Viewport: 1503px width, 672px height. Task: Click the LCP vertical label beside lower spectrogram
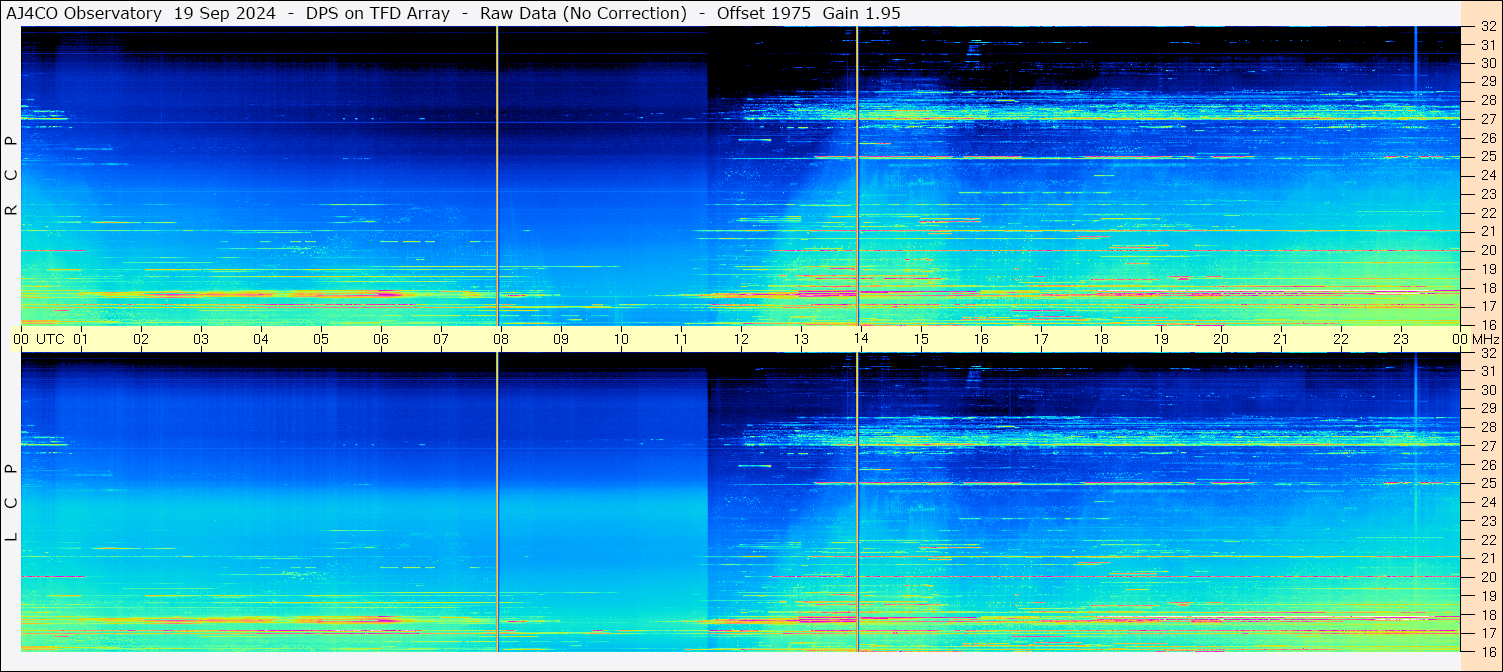click(11, 502)
